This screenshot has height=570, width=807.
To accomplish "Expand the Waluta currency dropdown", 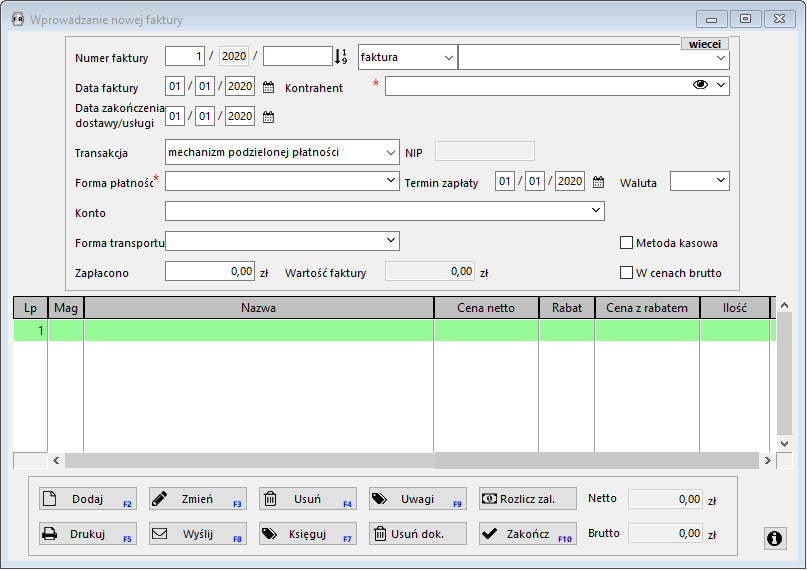I will pos(720,181).
